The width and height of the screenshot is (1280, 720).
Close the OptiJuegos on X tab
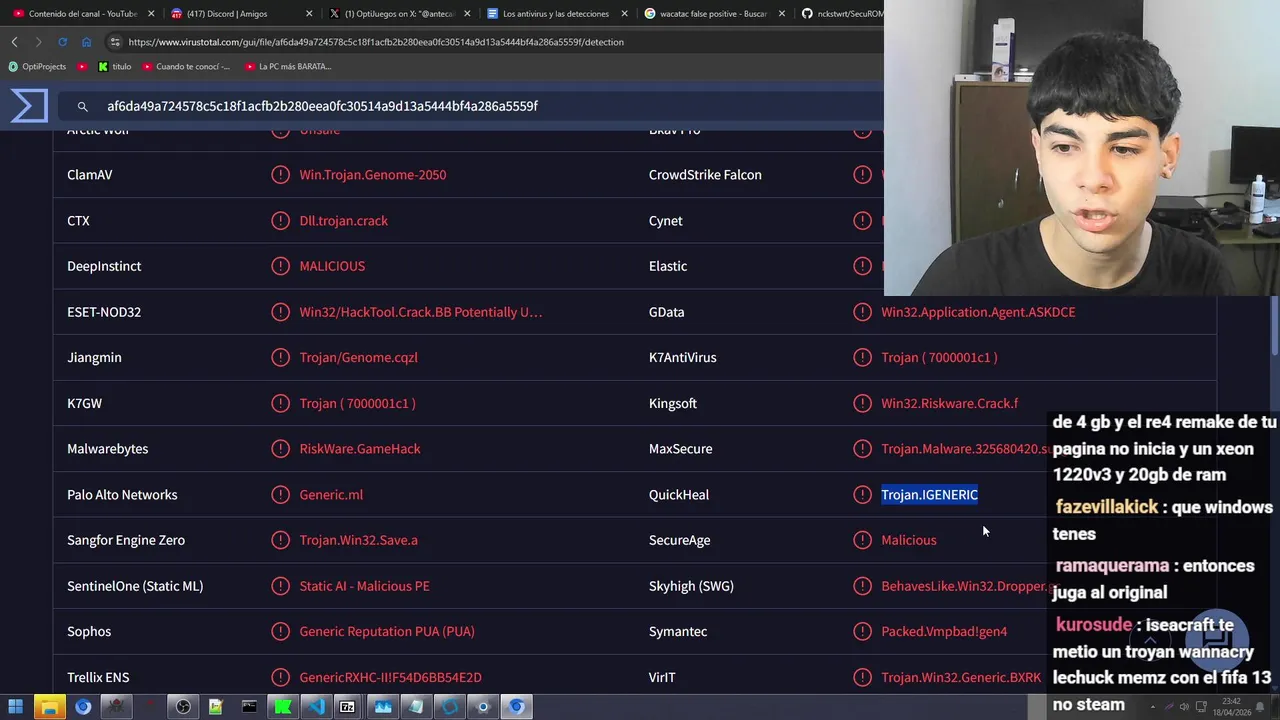(467, 14)
